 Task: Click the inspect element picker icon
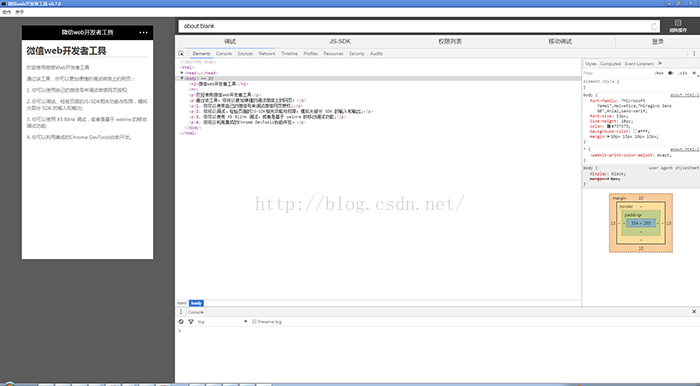[x=181, y=53]
